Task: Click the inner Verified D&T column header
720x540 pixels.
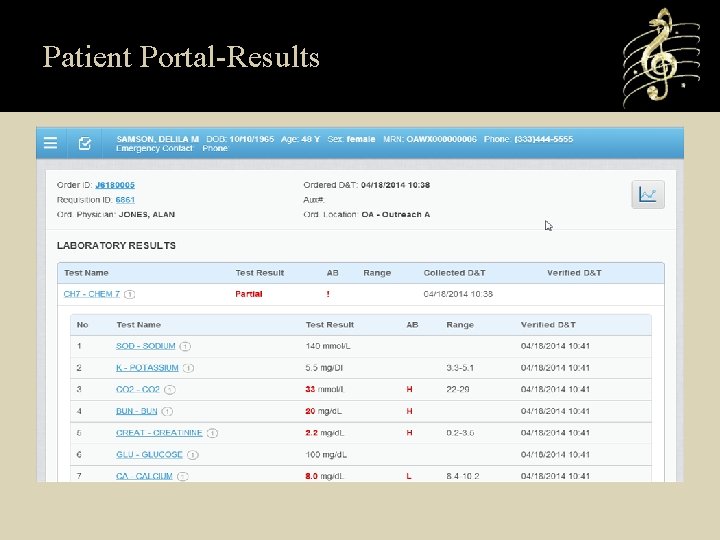Action: 548,325
